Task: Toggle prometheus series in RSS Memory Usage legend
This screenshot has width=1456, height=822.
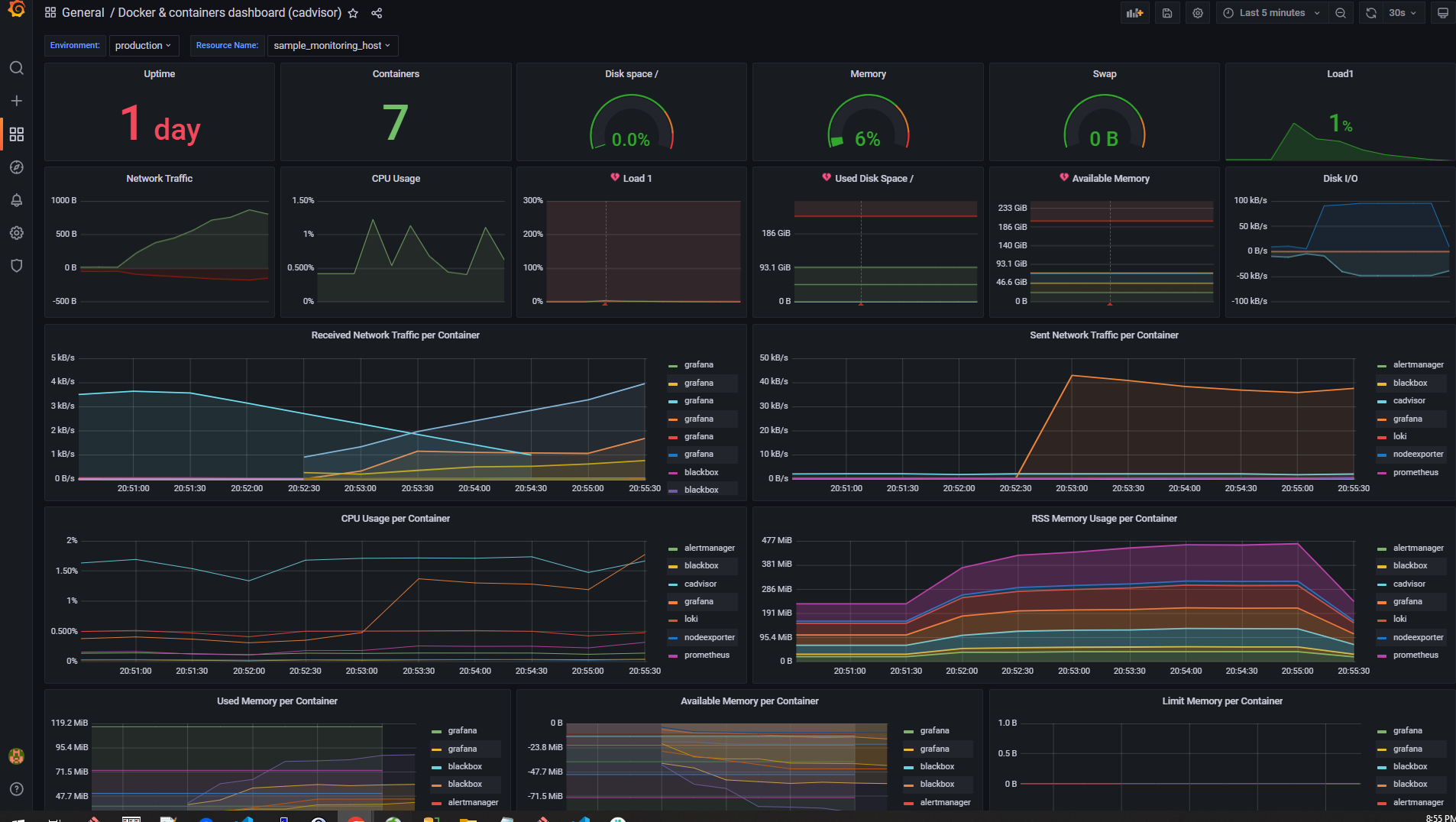Action: click(1416, 655)
